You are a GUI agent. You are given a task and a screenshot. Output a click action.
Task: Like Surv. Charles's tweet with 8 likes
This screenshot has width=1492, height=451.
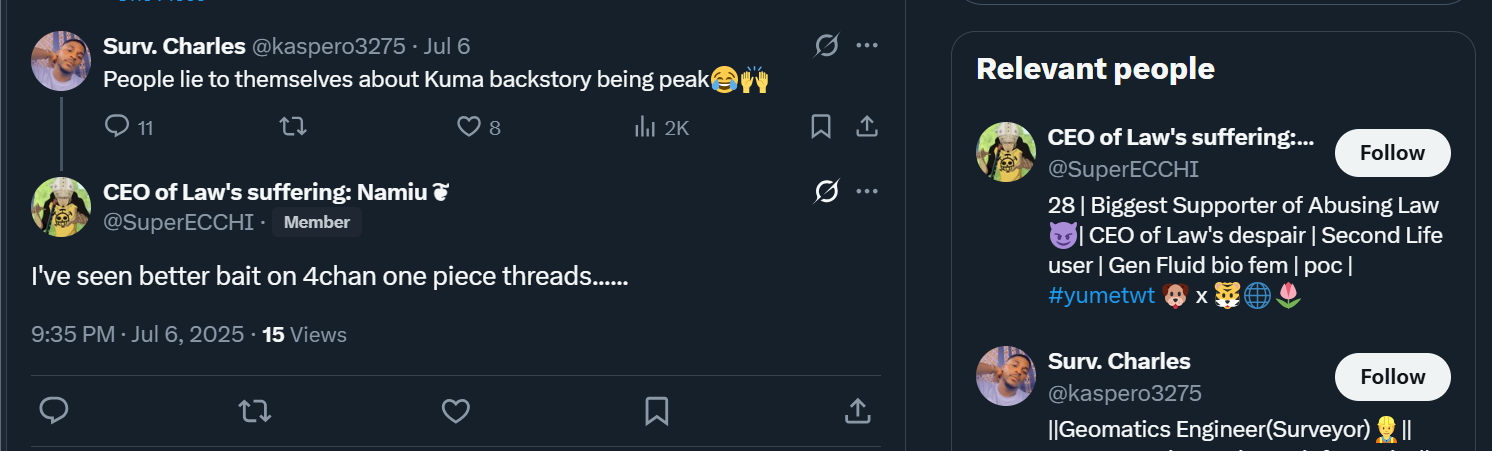point(469,127)
